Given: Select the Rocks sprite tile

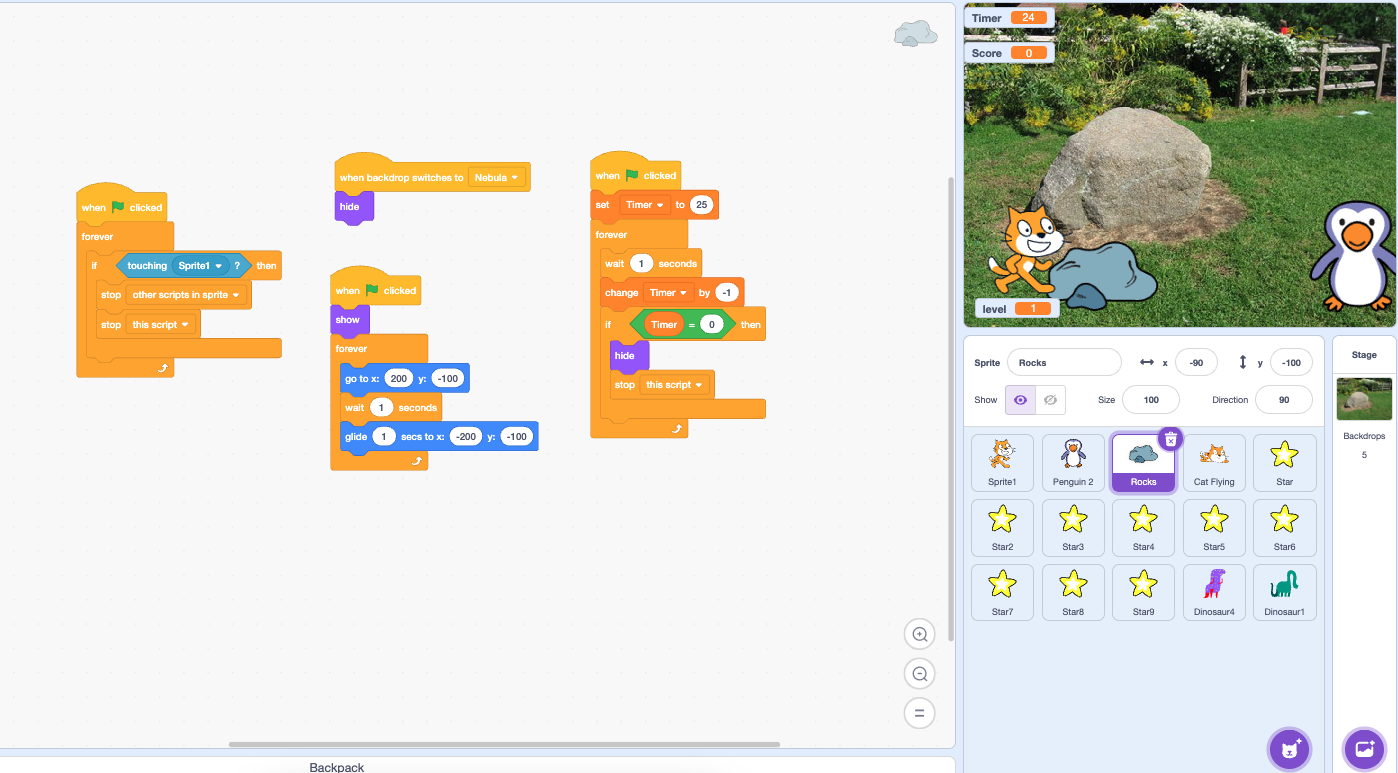Looking at the screenshot, I should pos(1143,464).
